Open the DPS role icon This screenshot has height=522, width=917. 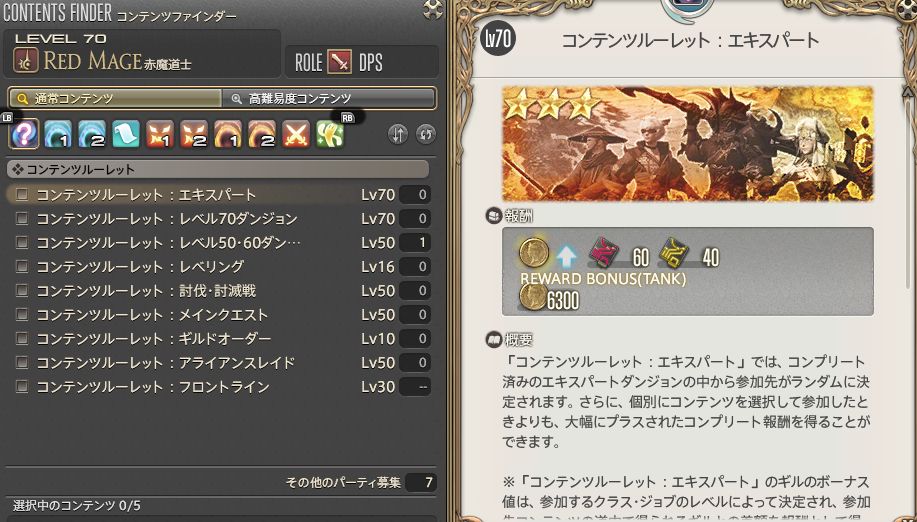[339, 61]
